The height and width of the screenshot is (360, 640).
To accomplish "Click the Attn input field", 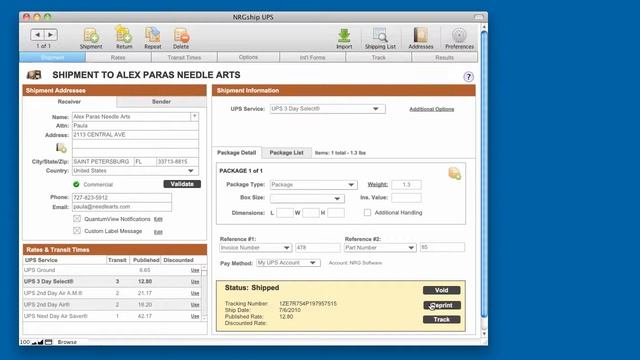I will (x=136, y=126).
